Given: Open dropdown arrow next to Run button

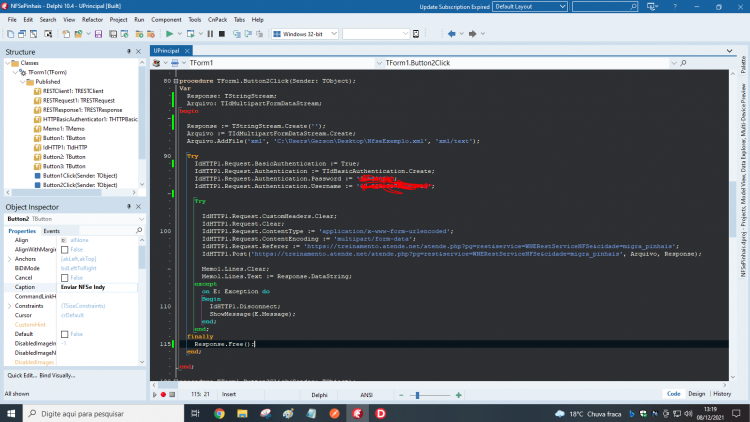Looking at the screenshot, I should click(179, 34).
